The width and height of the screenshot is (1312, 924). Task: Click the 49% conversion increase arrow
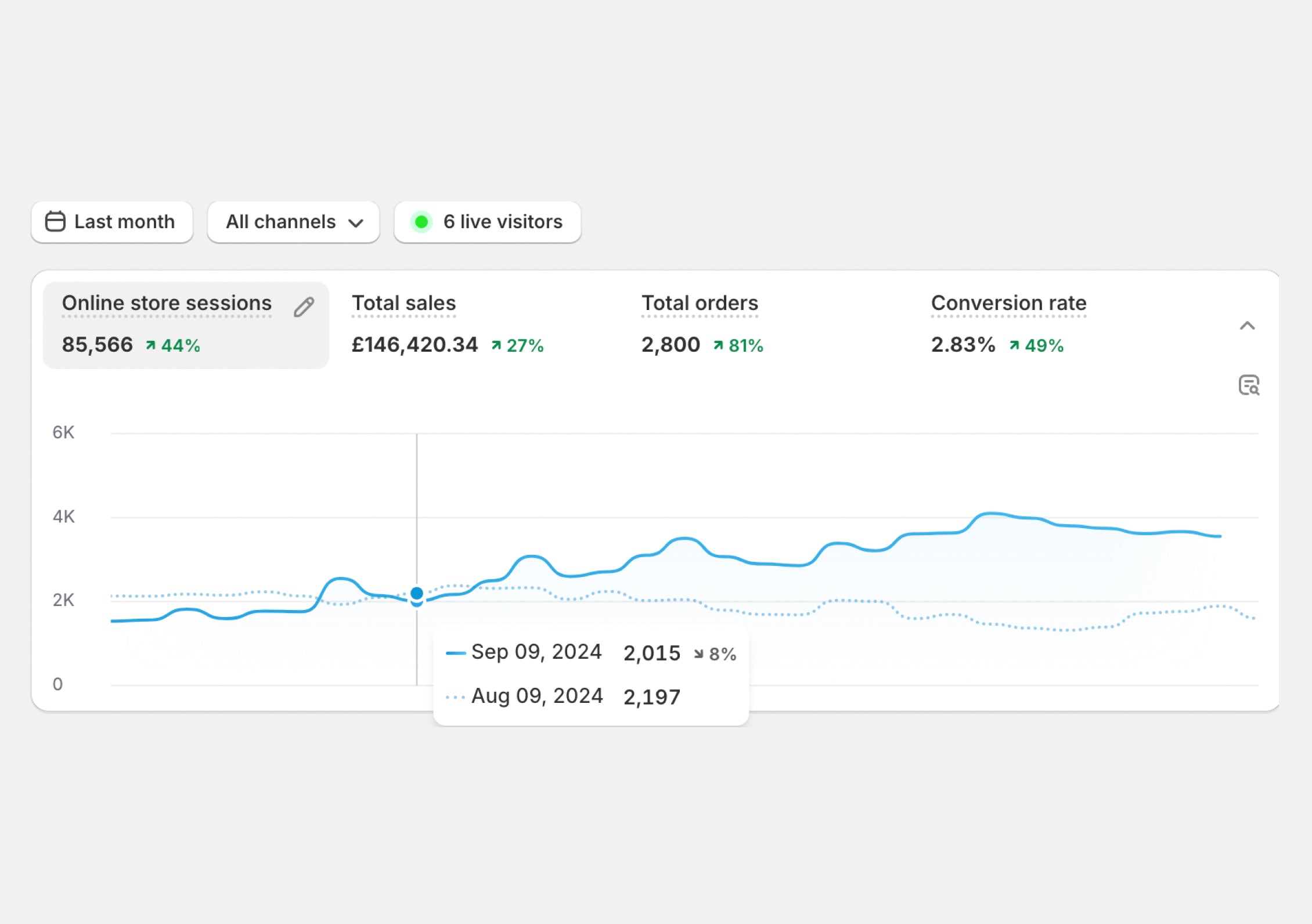pos(1014,345)
